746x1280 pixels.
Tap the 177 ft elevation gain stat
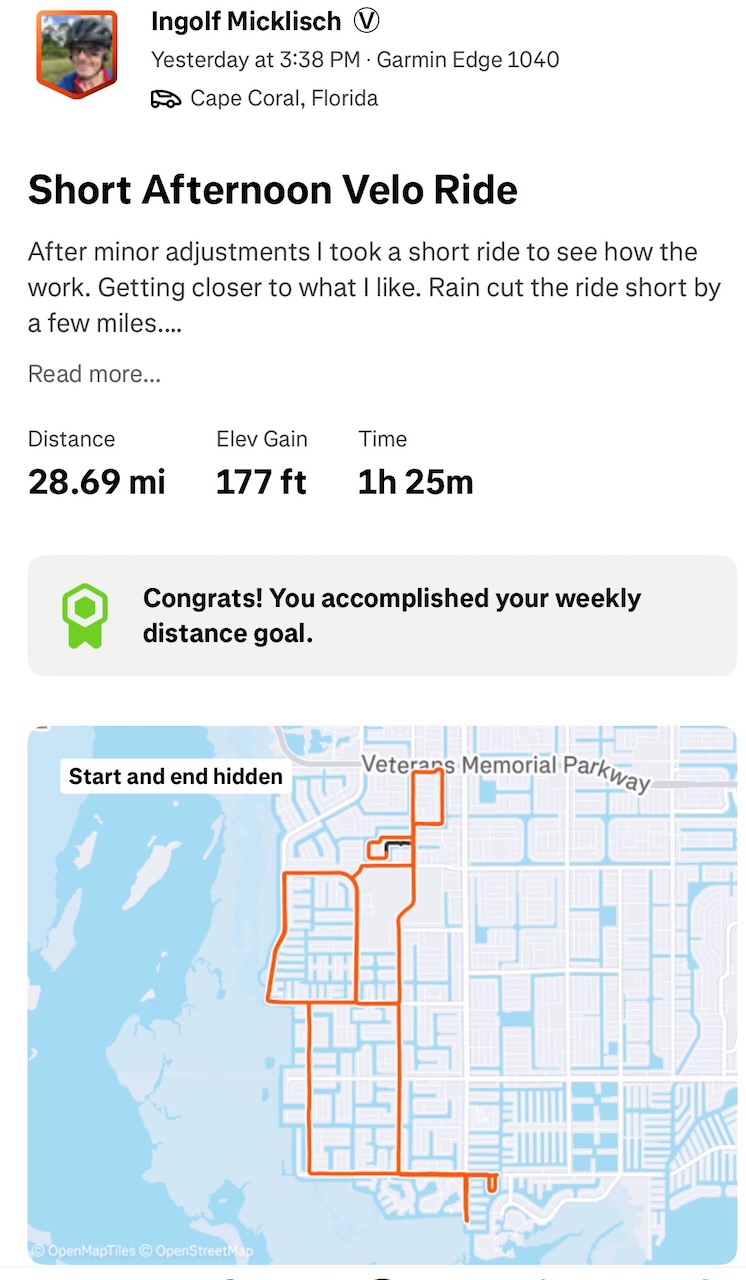[x=261, y=482]
